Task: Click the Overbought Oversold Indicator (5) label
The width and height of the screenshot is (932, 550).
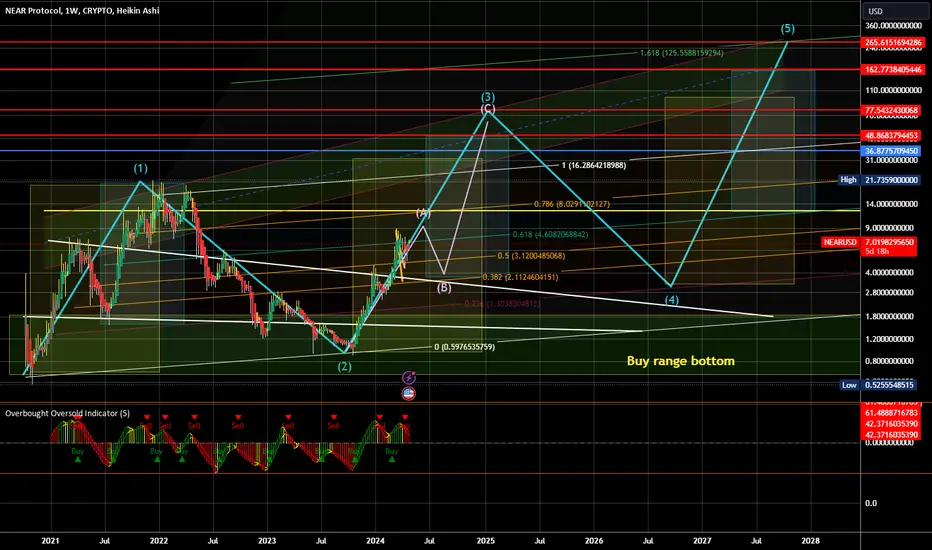Action: point(67,413)
